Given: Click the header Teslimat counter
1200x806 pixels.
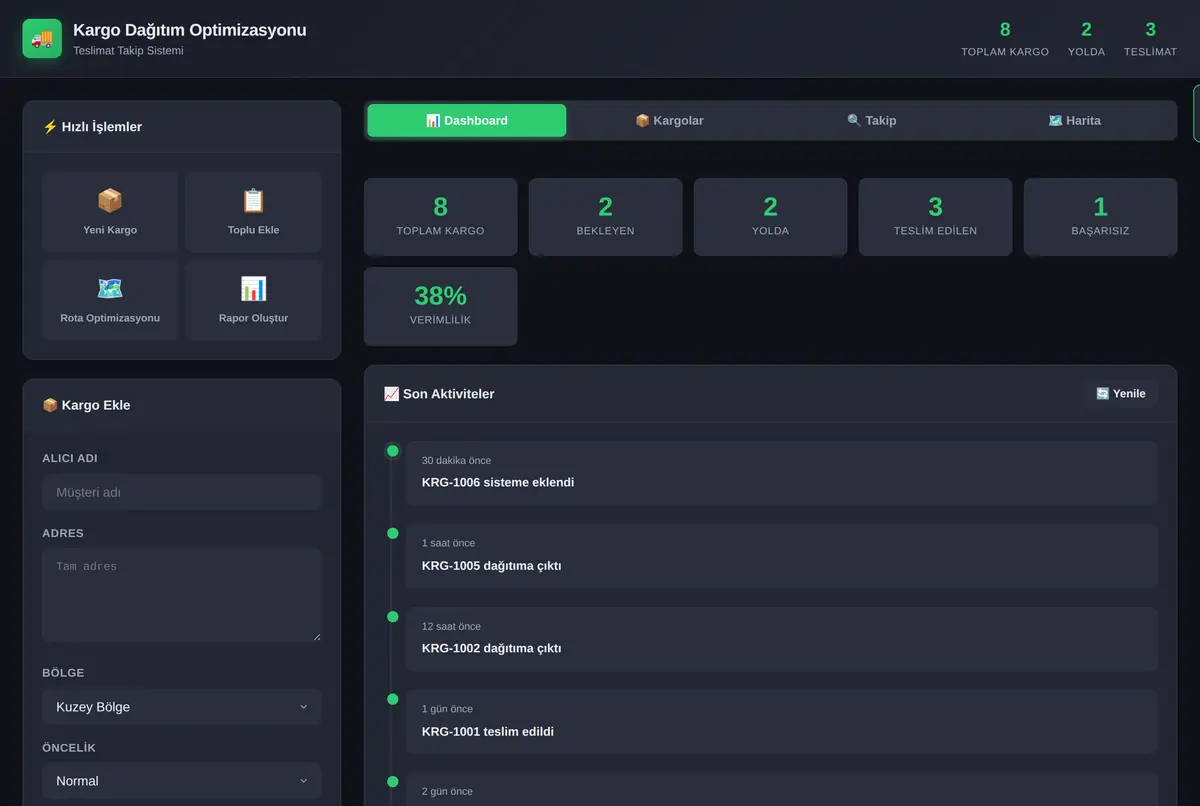Looking at the screenshot, I should point(1150,39).
